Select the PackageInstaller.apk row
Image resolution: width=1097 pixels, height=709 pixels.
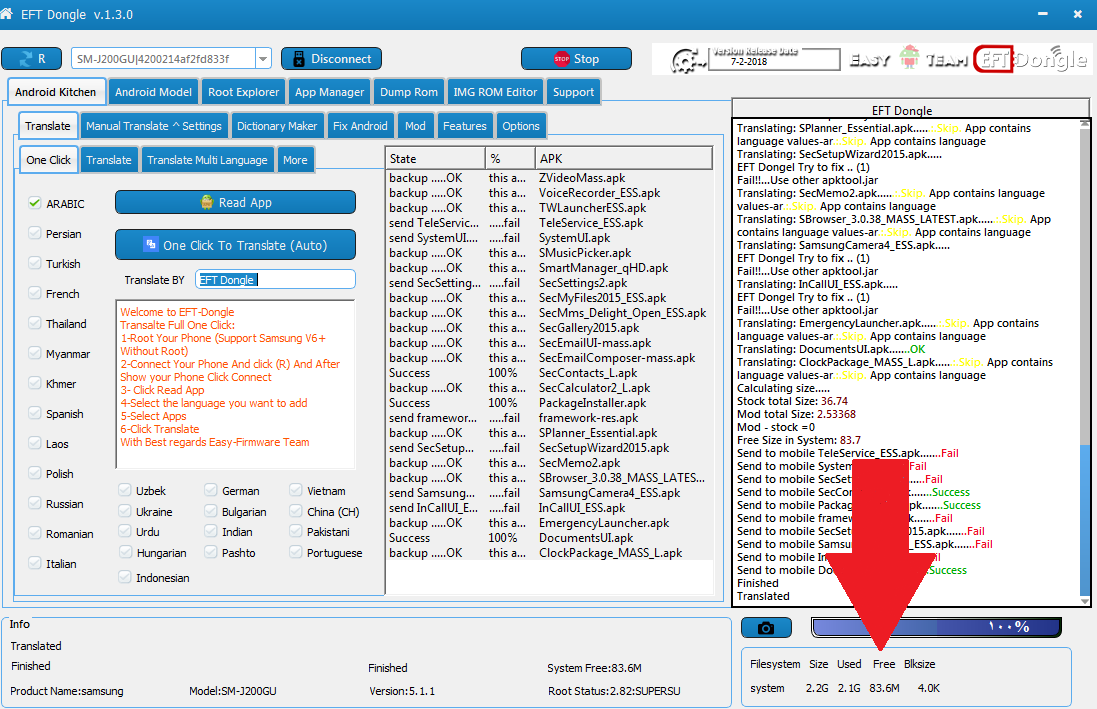(549, 402)
